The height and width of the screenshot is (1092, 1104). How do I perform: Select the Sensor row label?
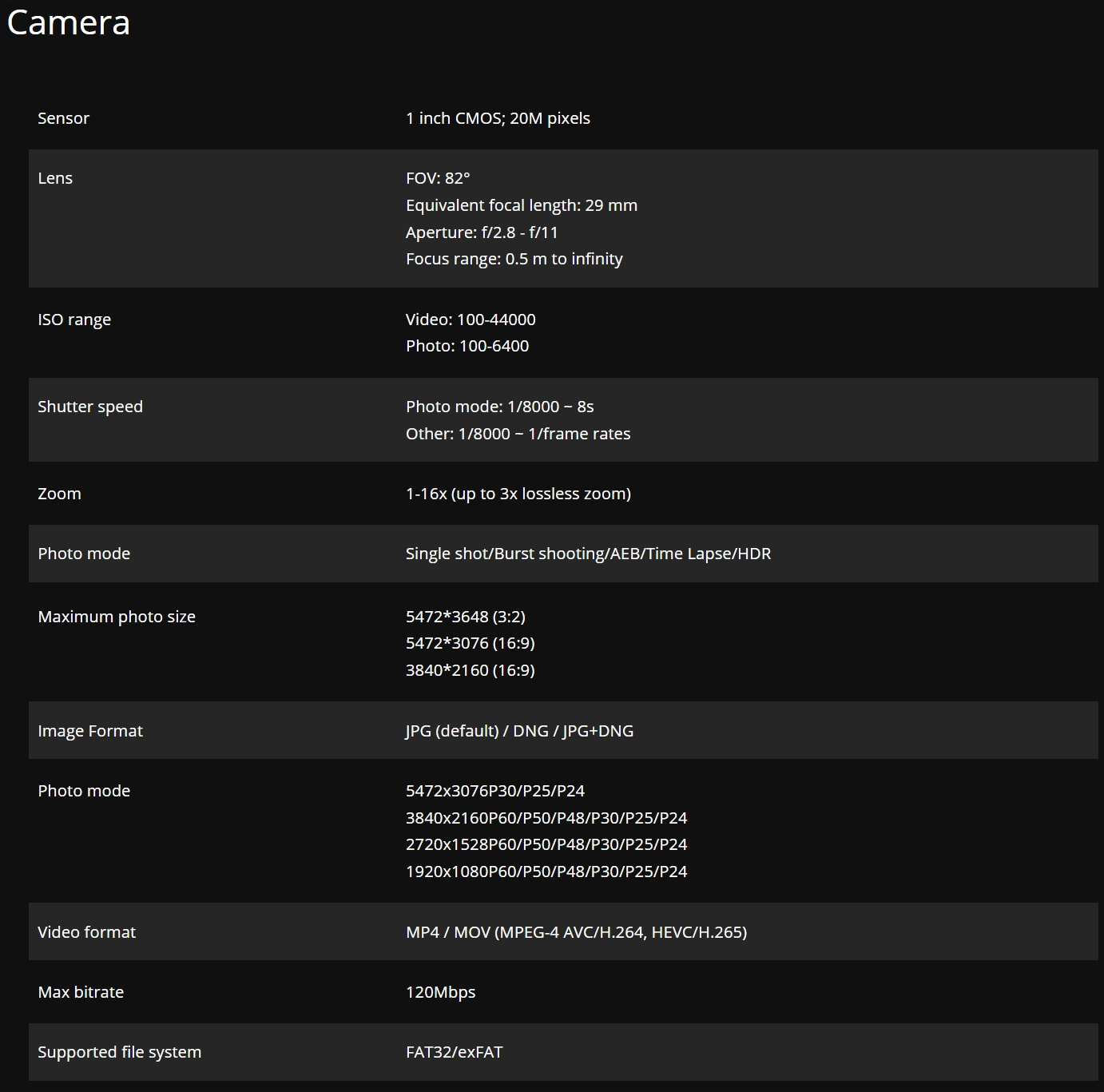click(63, 118)
